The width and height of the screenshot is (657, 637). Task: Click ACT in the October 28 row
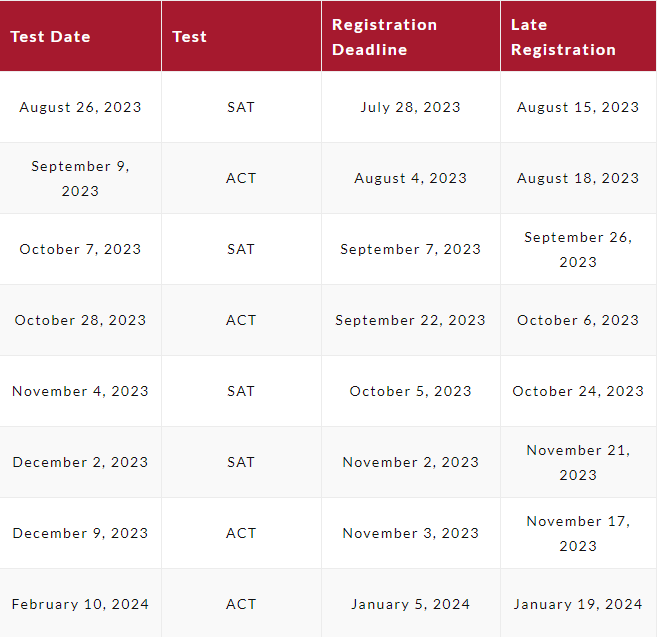(241, 320)
